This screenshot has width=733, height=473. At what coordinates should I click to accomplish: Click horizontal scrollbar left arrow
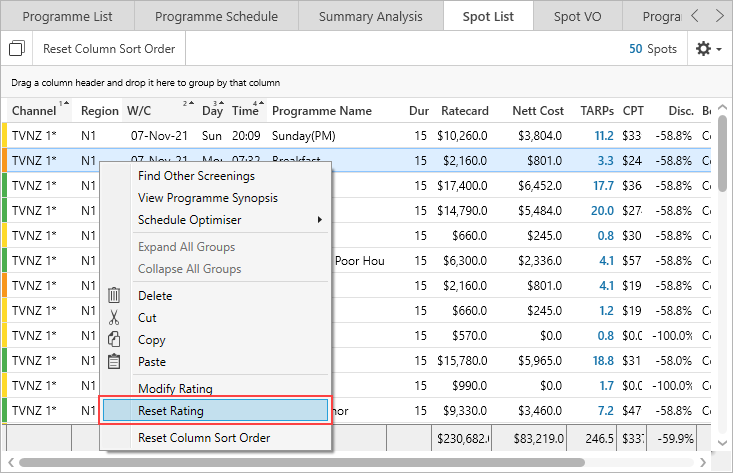[x=11, y=462]
